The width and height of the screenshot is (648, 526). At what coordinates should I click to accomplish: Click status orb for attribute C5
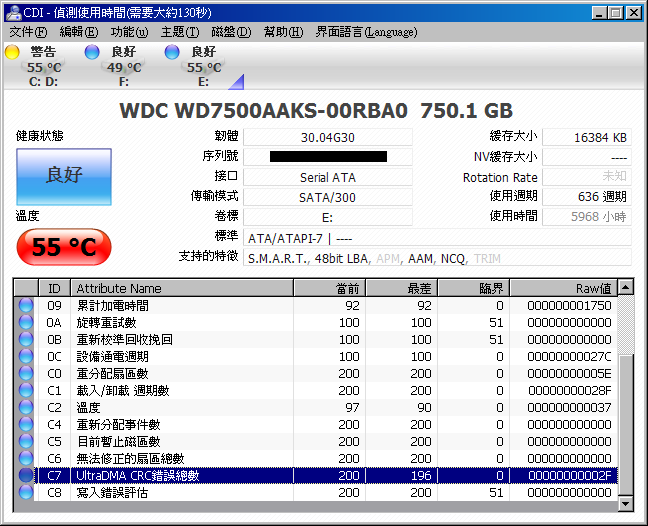tap(26, 441)
